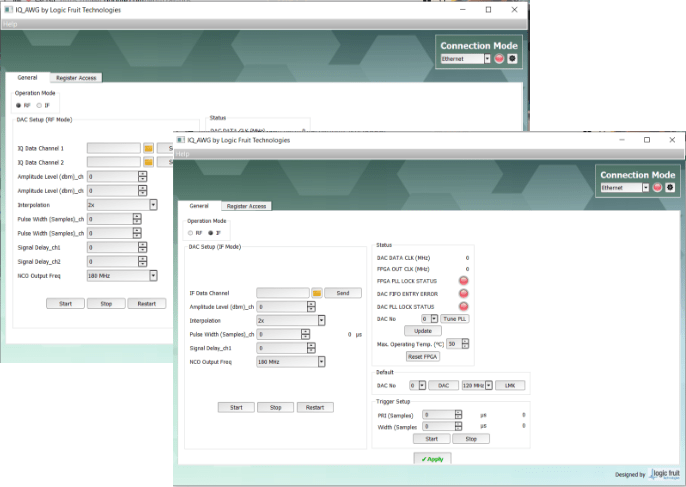686x487 pixels.
Task: Expand Interpolation dropdown in front window
Action: (322, 320)
